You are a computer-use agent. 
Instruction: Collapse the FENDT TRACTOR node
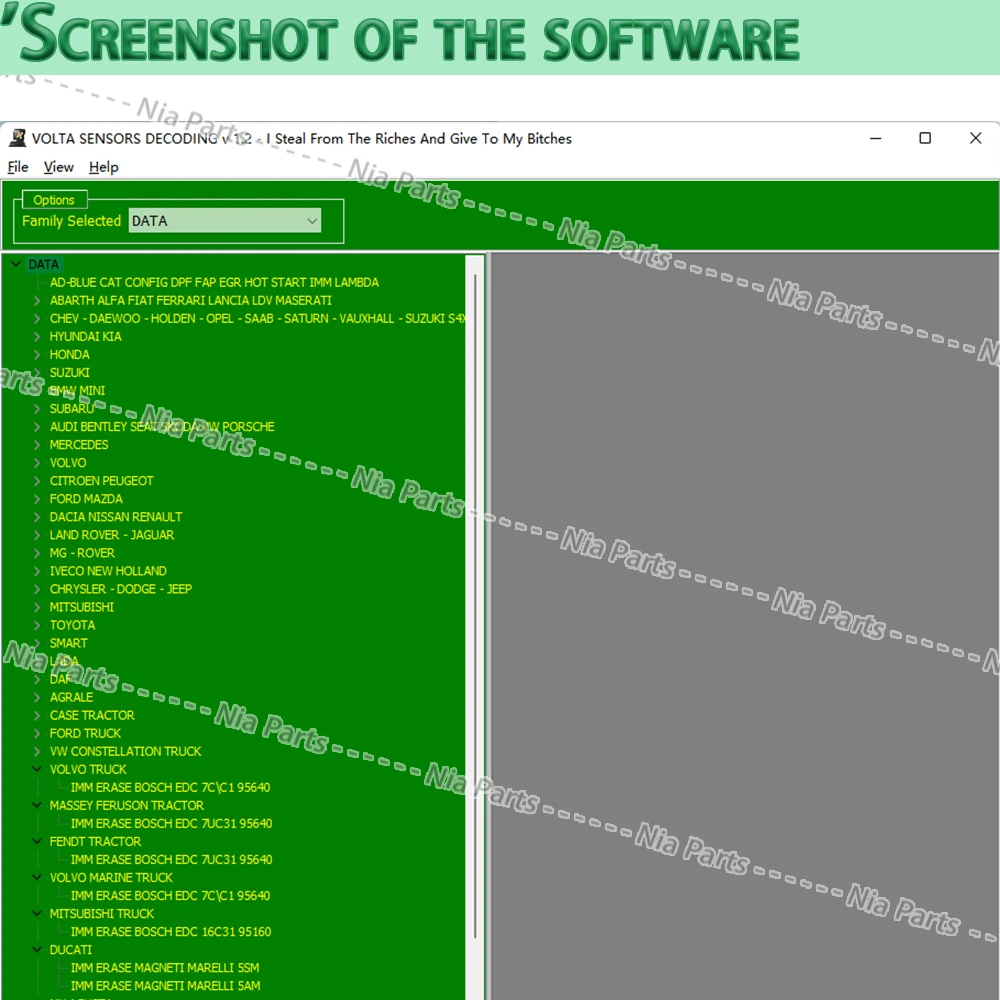point(37,841)
